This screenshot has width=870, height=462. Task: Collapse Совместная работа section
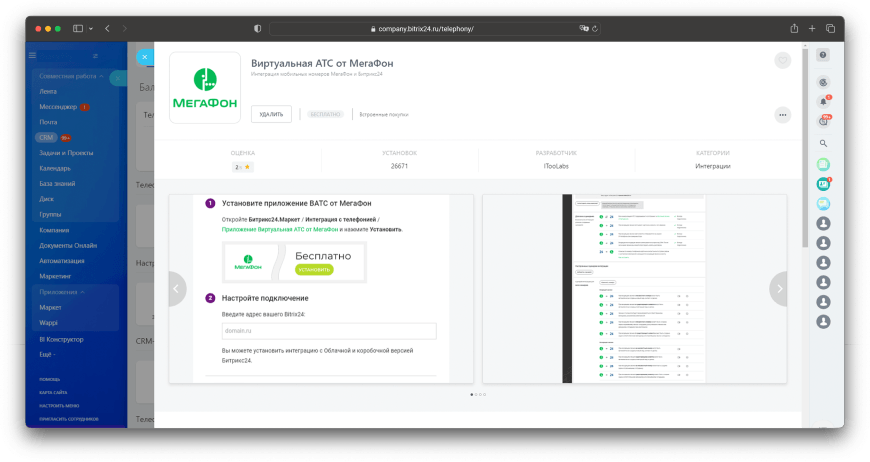71,76
